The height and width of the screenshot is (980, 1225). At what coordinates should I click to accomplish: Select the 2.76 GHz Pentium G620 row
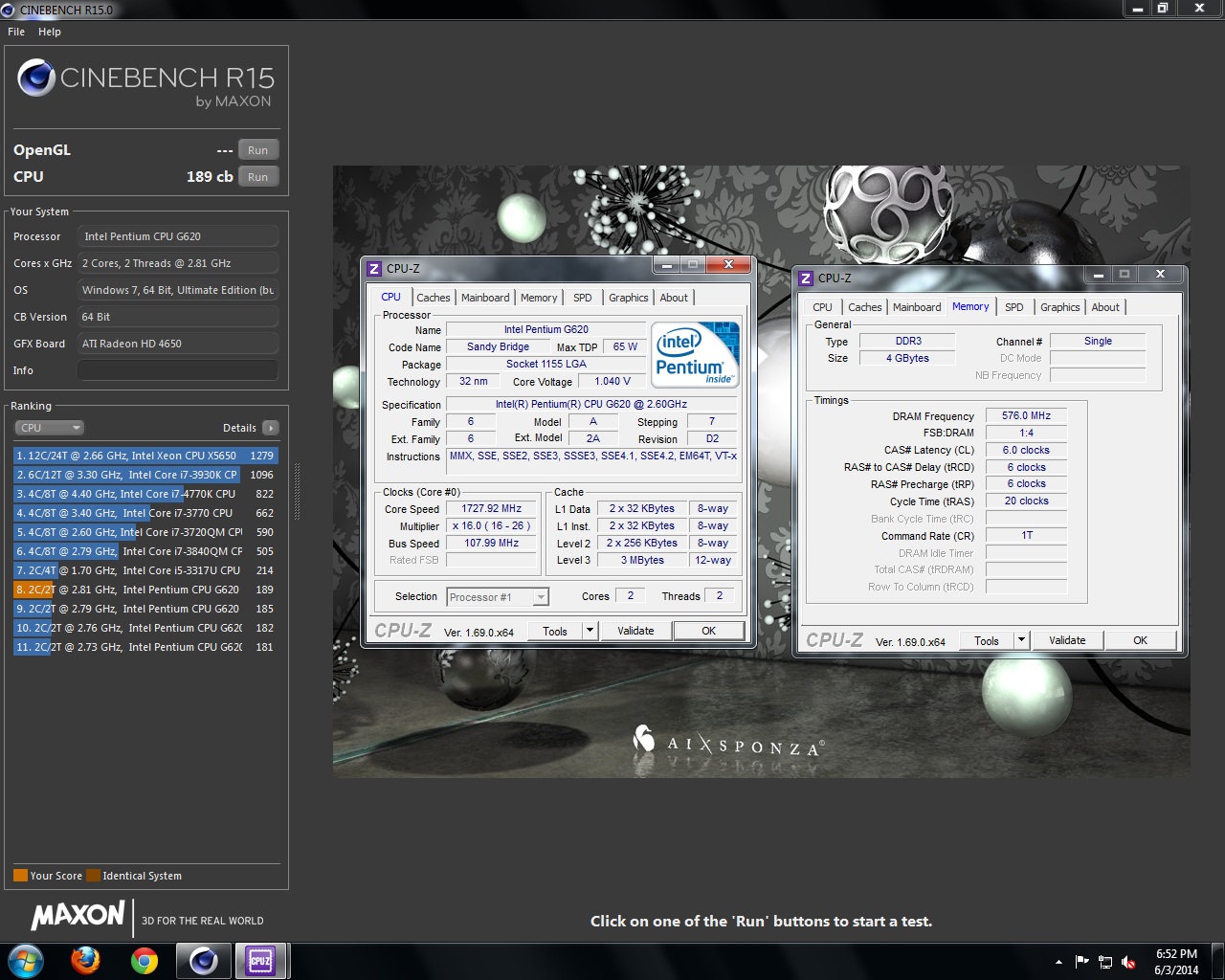[145, 628]
